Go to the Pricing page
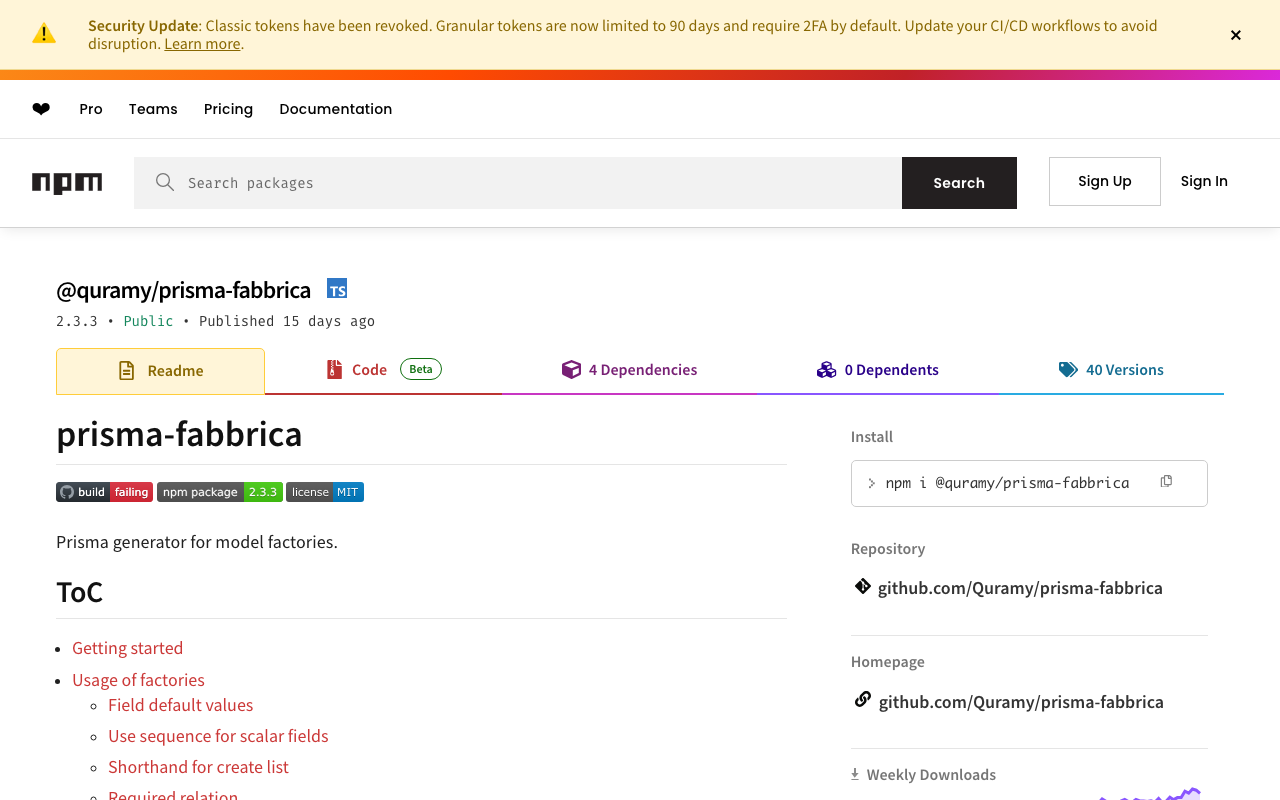 228,109
